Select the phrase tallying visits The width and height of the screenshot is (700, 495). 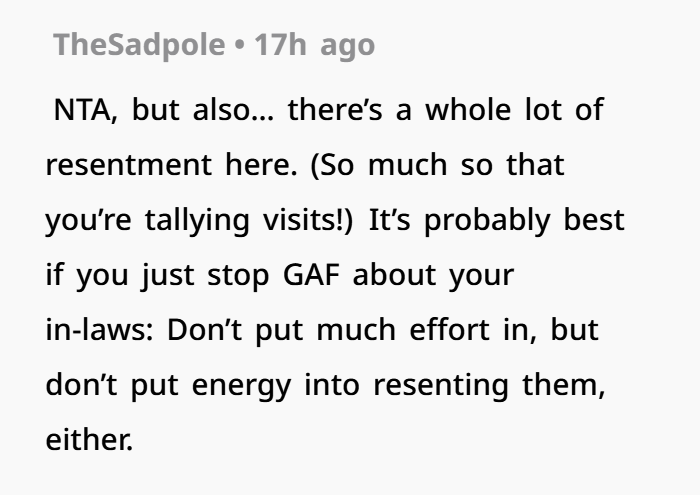[x=248, y=220]
